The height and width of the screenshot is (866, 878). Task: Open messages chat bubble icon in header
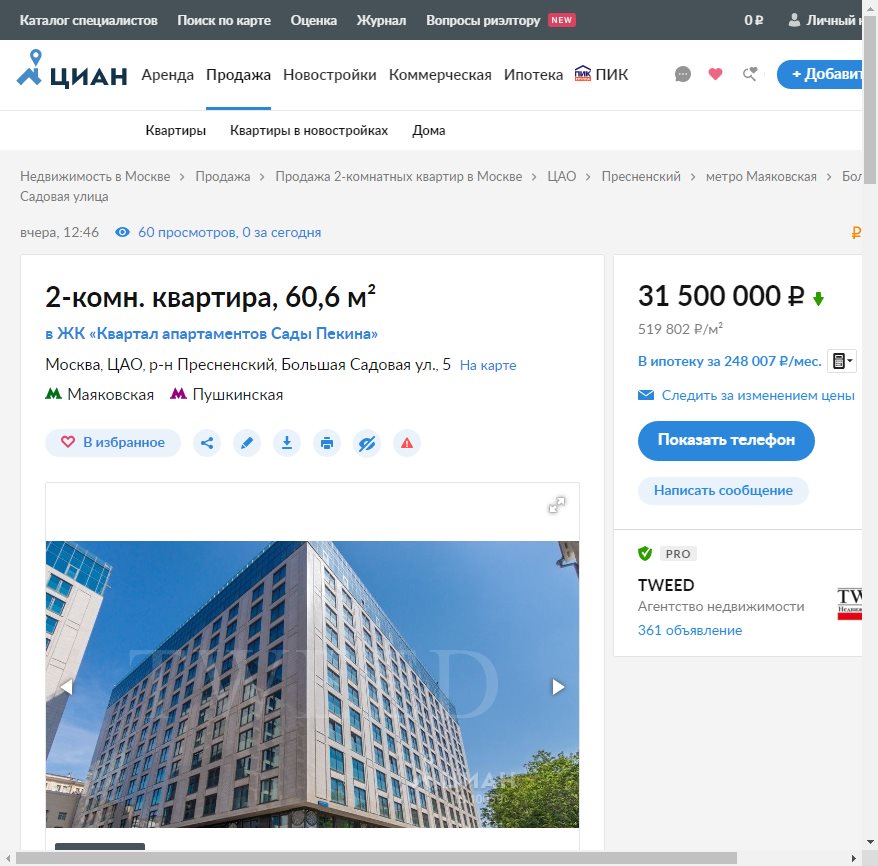[683, 74]
